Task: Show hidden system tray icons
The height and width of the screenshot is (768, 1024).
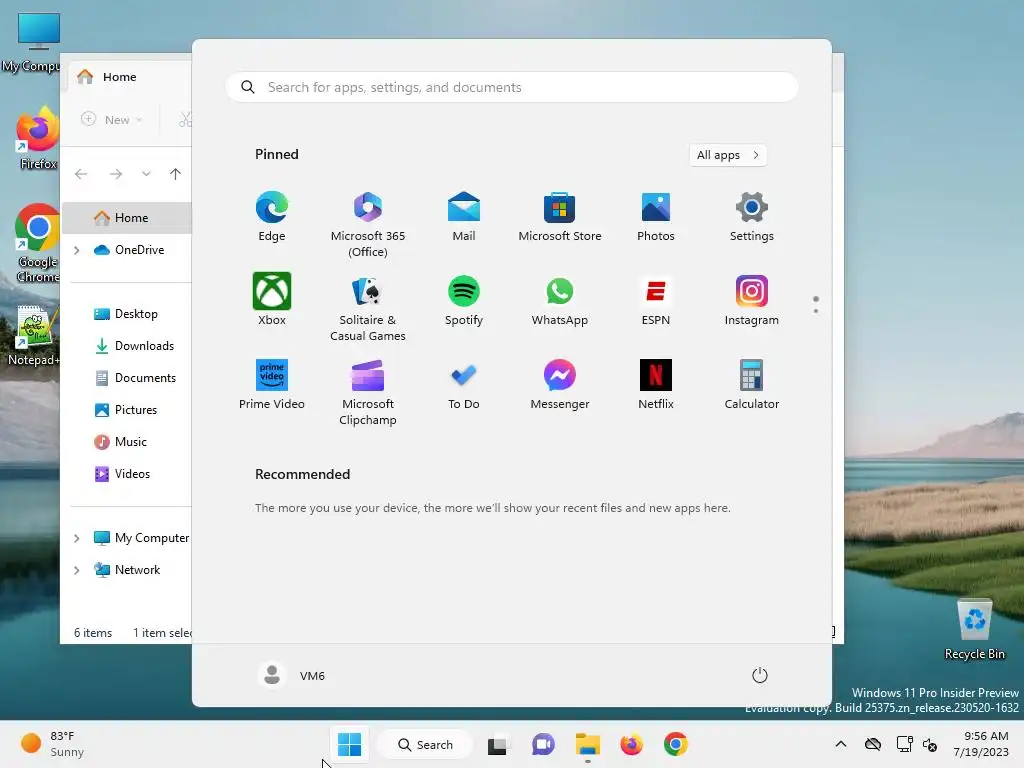Action: pyautogui.click(x=841, y=744)
